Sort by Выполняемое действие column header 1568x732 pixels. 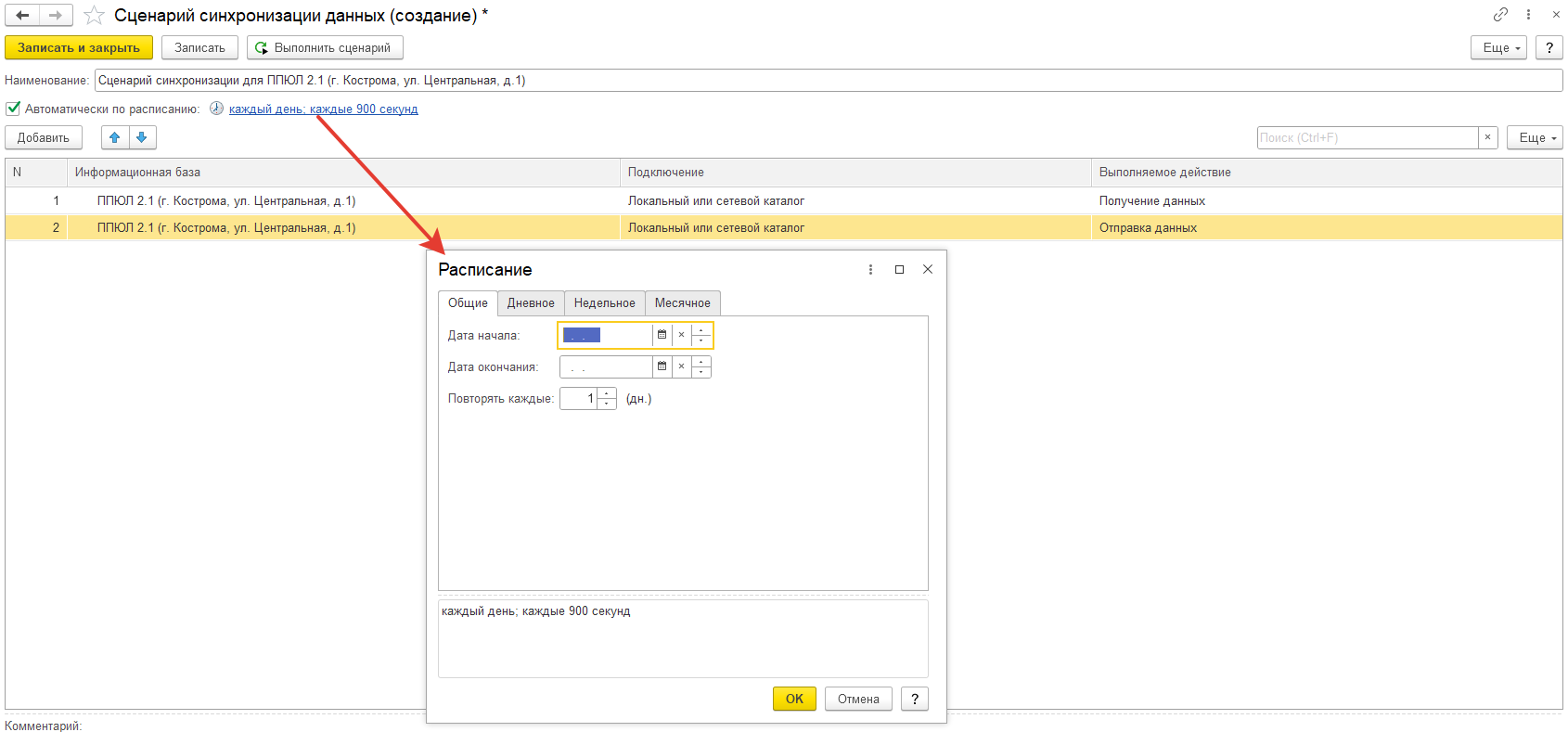[x=1327, y=172]
